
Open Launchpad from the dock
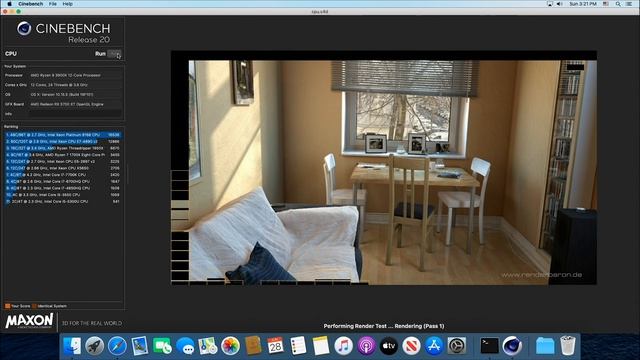click(94, 346)
